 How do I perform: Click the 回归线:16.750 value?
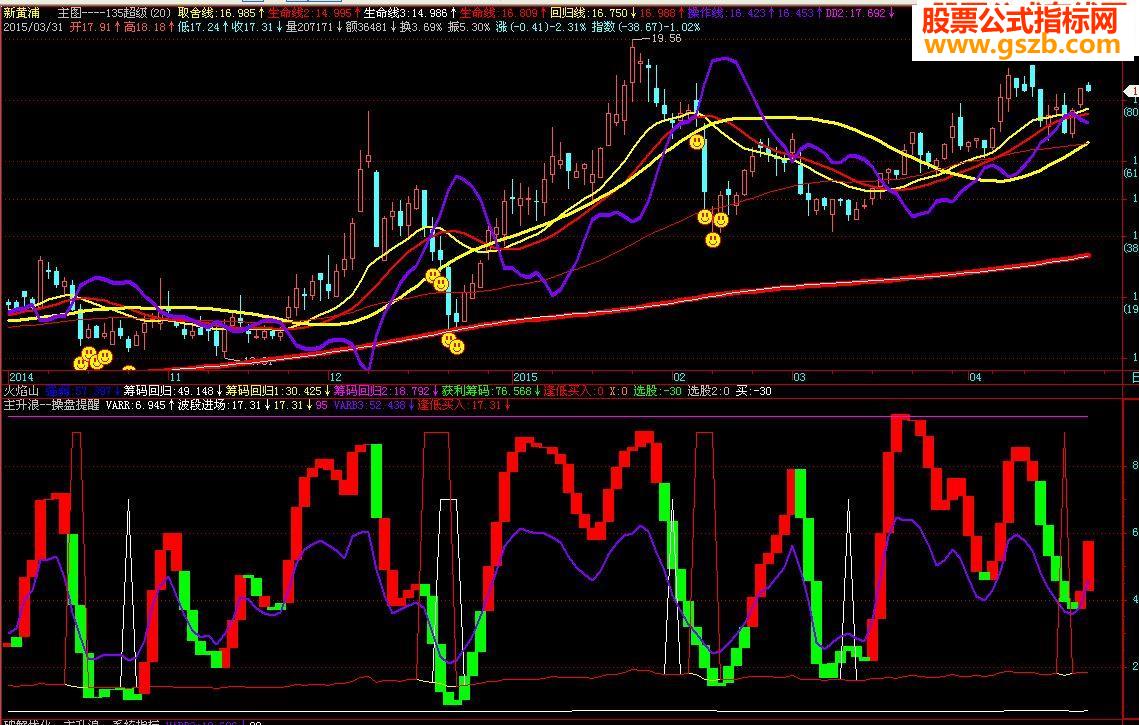pos(589,13)
